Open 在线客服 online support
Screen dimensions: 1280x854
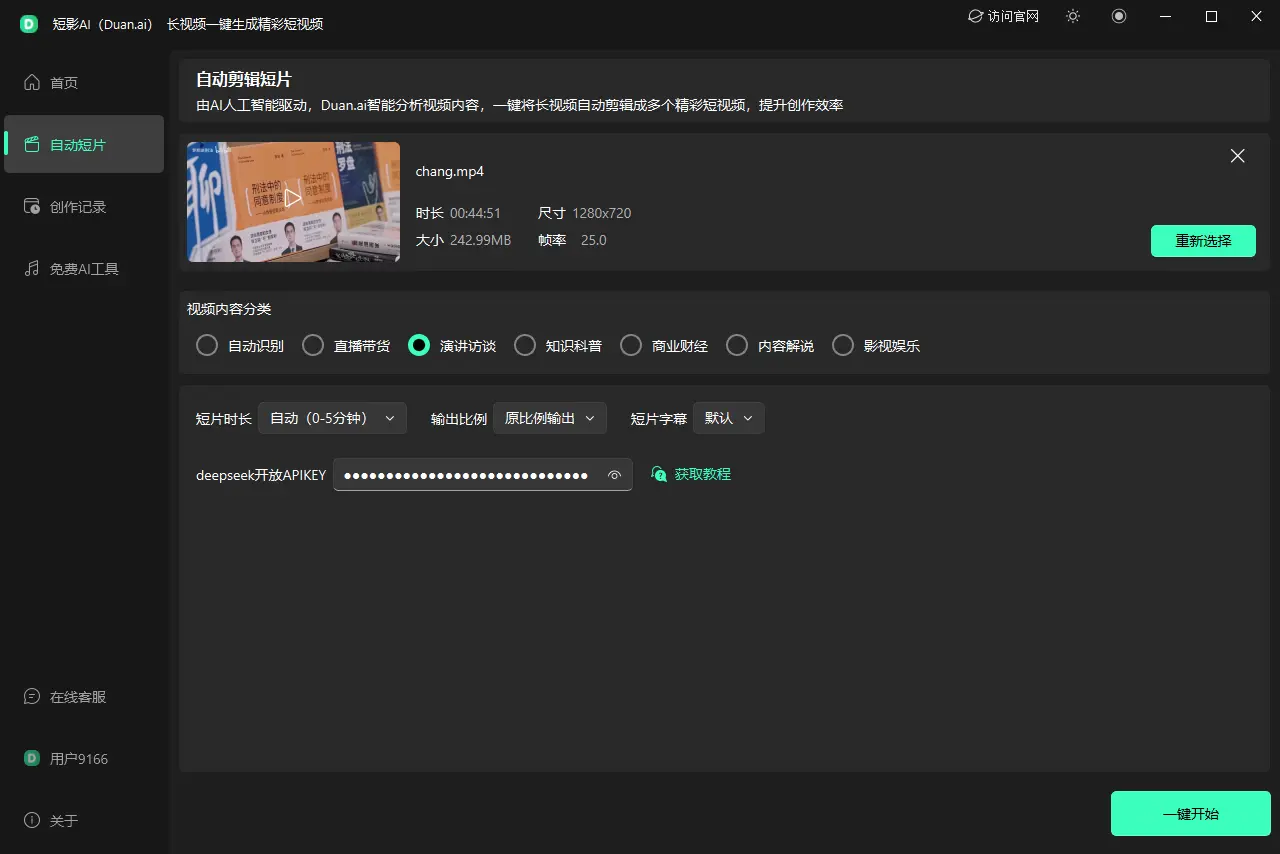point(84,697)
